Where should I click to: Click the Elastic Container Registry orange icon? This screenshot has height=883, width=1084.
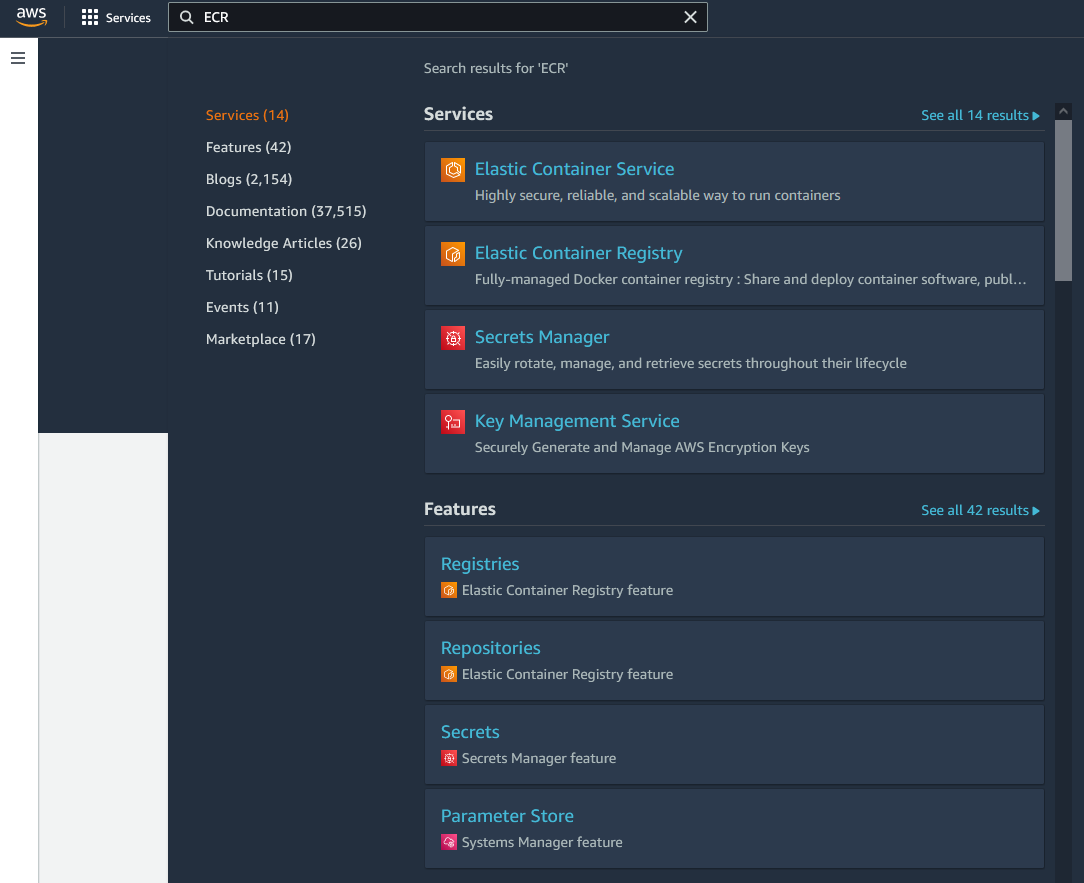453,254
